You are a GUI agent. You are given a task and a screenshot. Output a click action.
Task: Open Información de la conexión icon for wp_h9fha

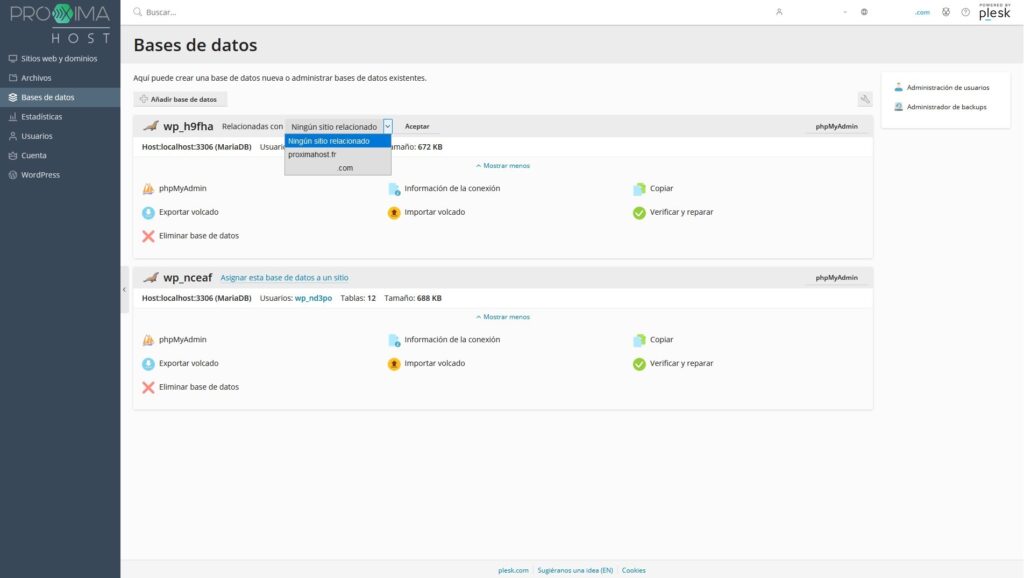click(394, 189)
